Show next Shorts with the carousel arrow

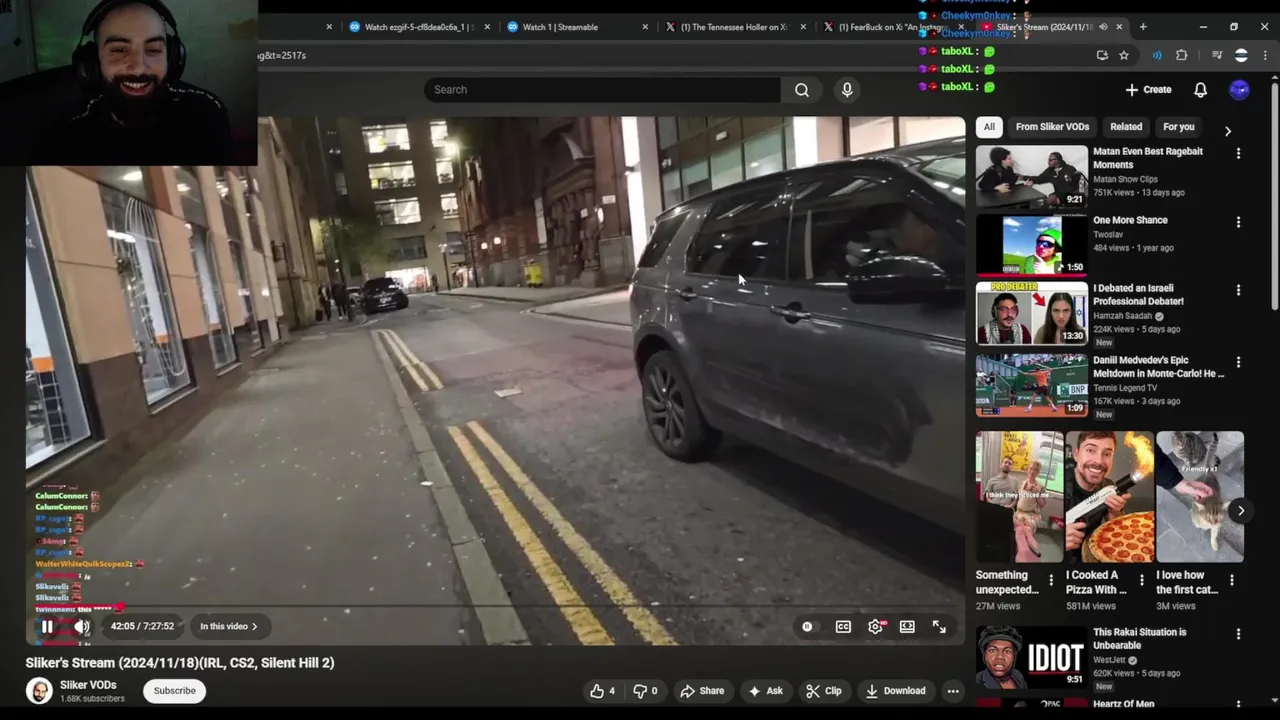(1241, 511)
